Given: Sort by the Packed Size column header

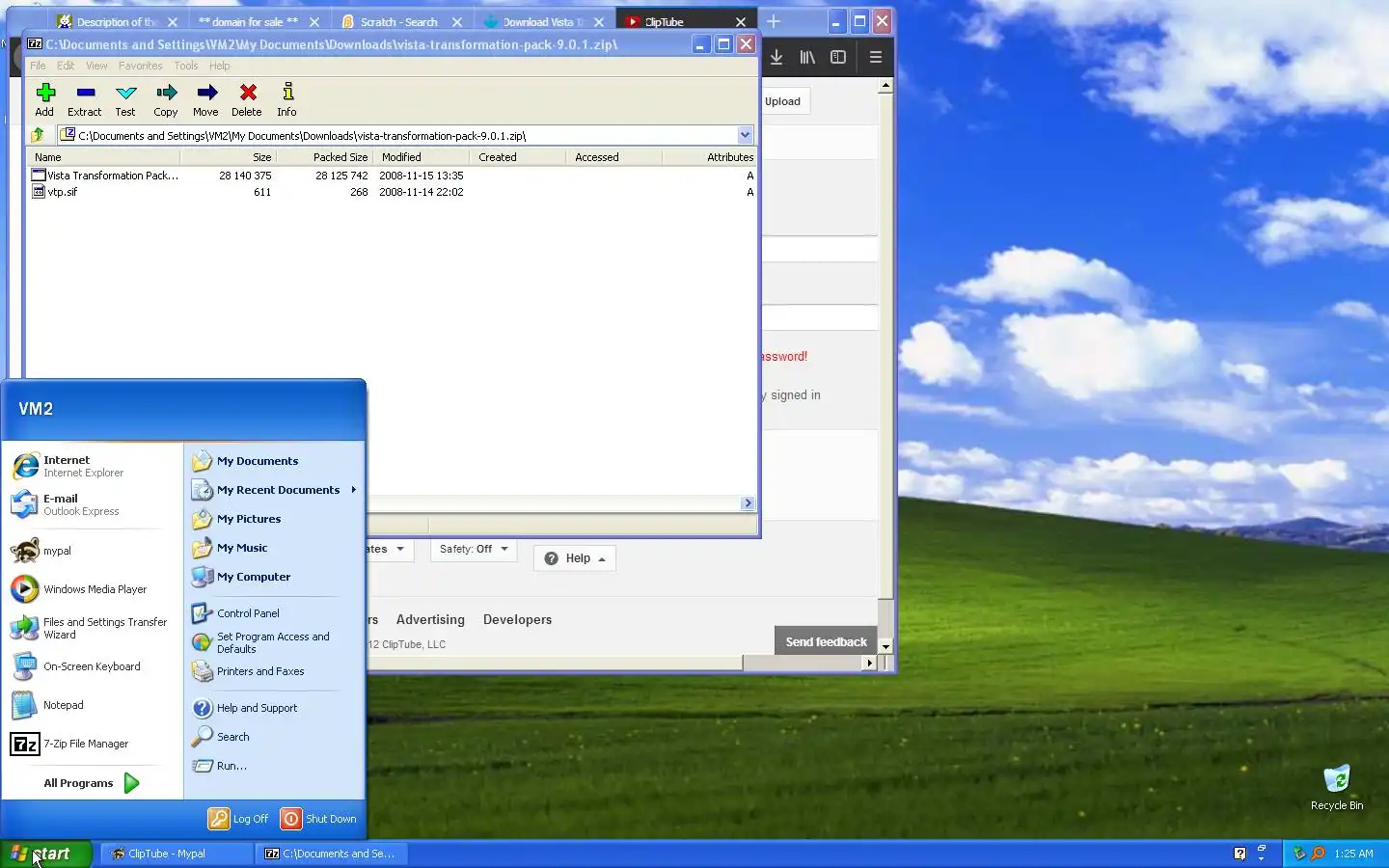Looking at the screenshot, I should [324, 157].
